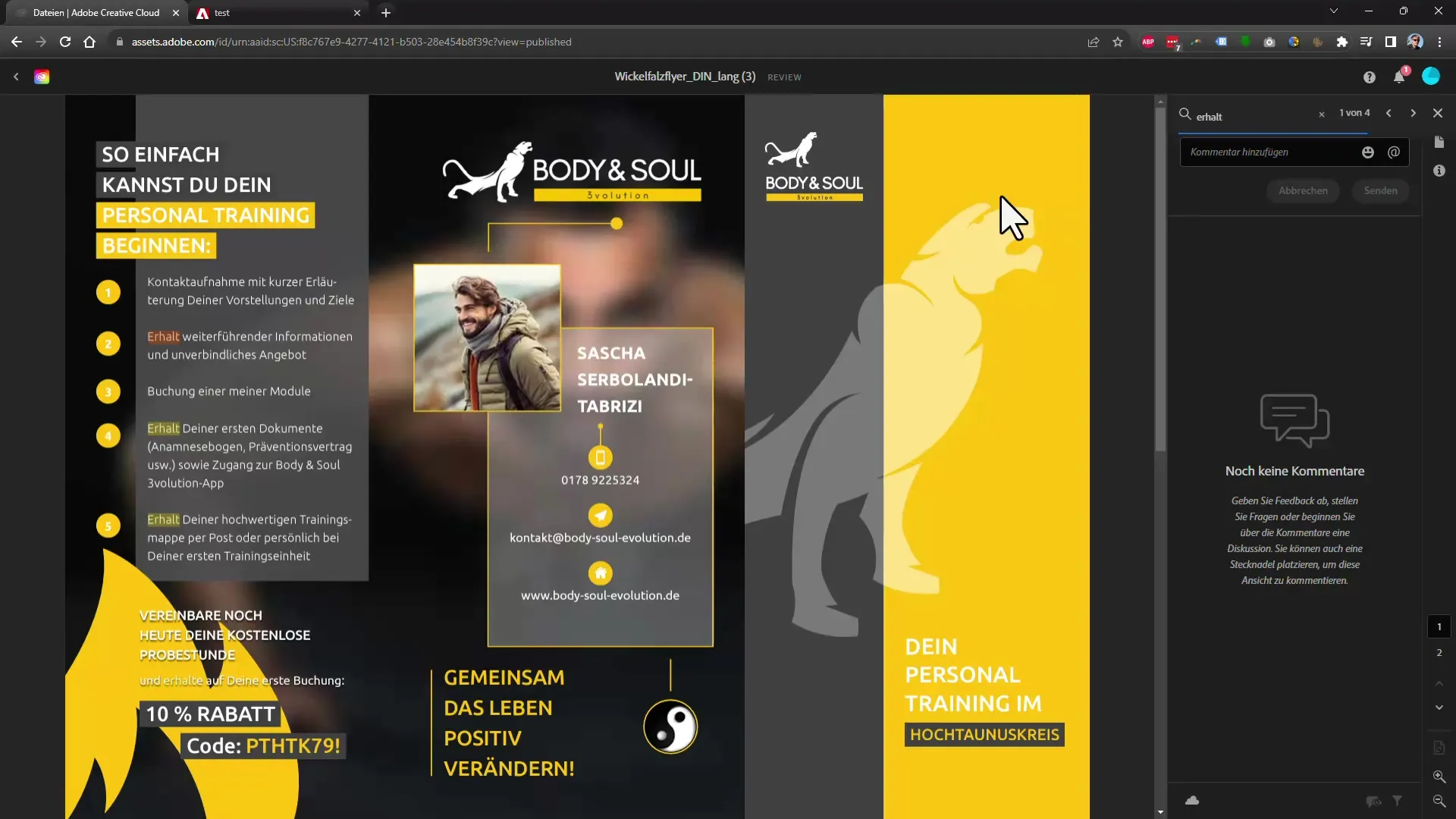1456x819 pixels.
Task: Select page 1 in the page navigator
Action: click(x=1439, y=627)
